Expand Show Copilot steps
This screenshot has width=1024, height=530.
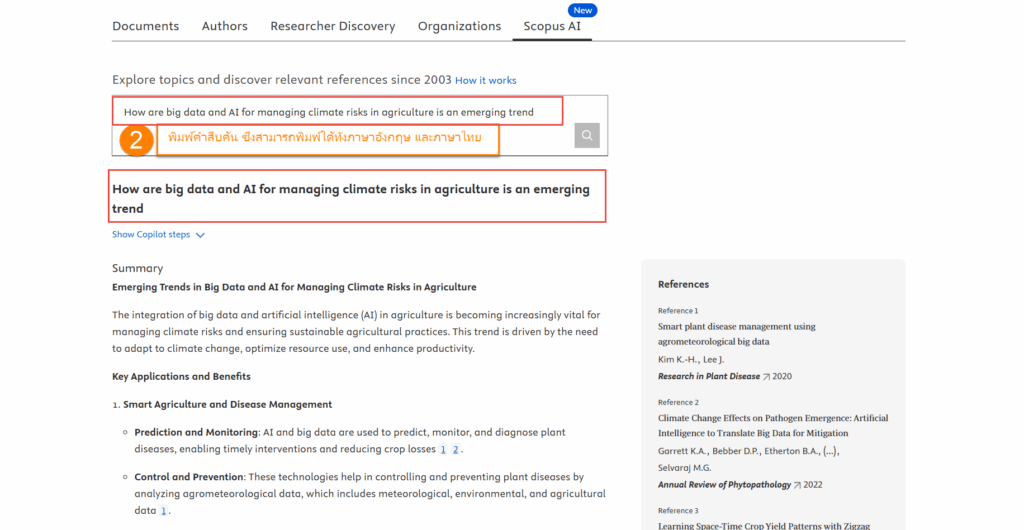point(158,235)
